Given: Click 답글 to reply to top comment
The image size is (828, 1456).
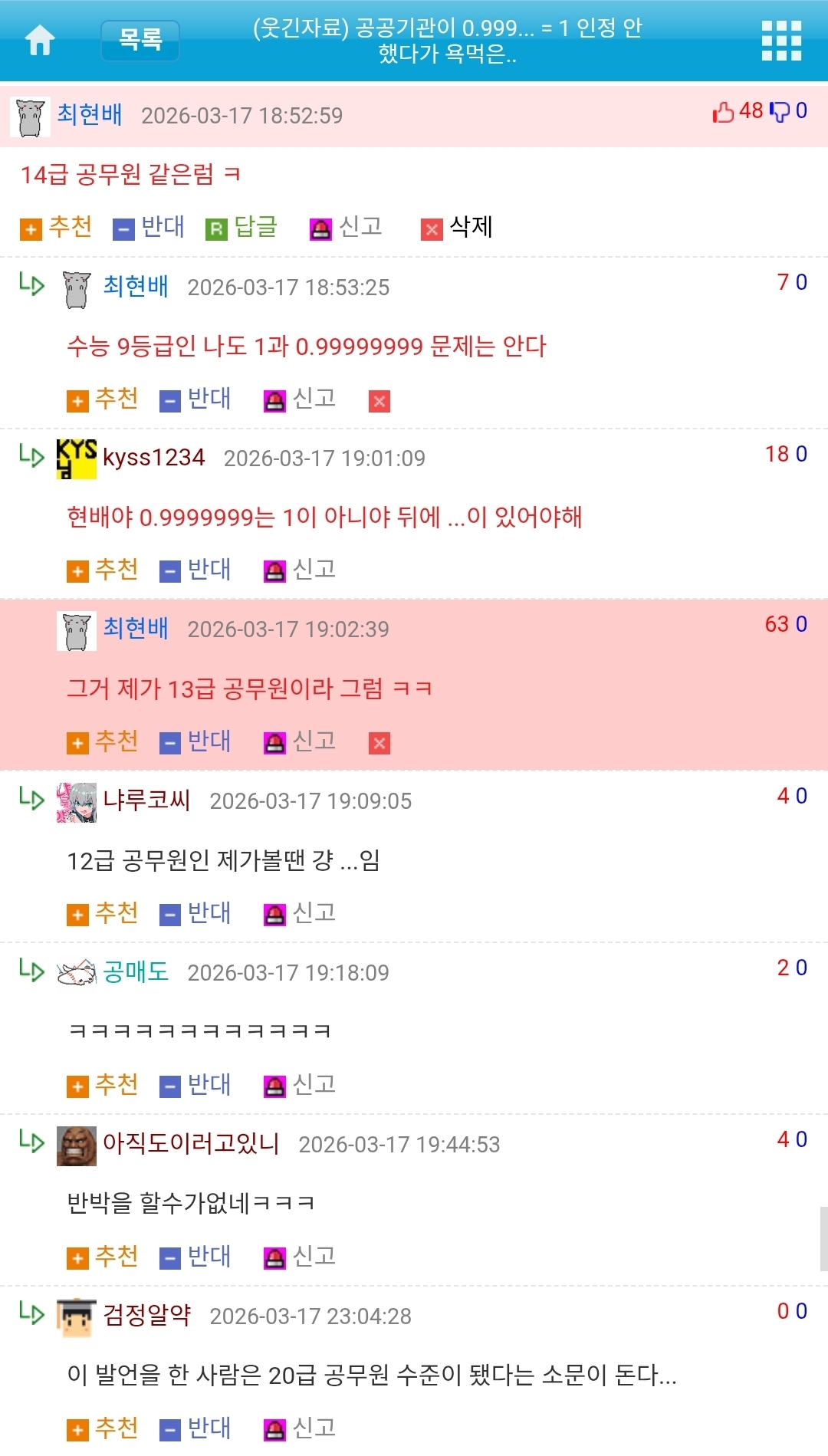Looking at the screenshot, I should (242, 227).
